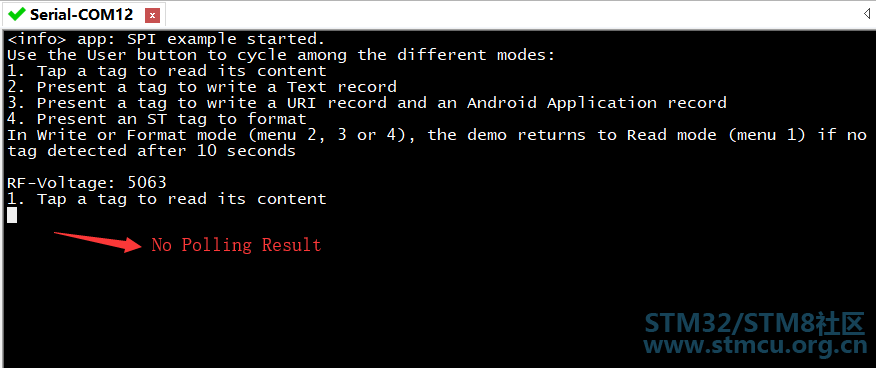The image size is (876, 368).
Task: Click the green checkmark connection status icon
Action: point(17,14)
